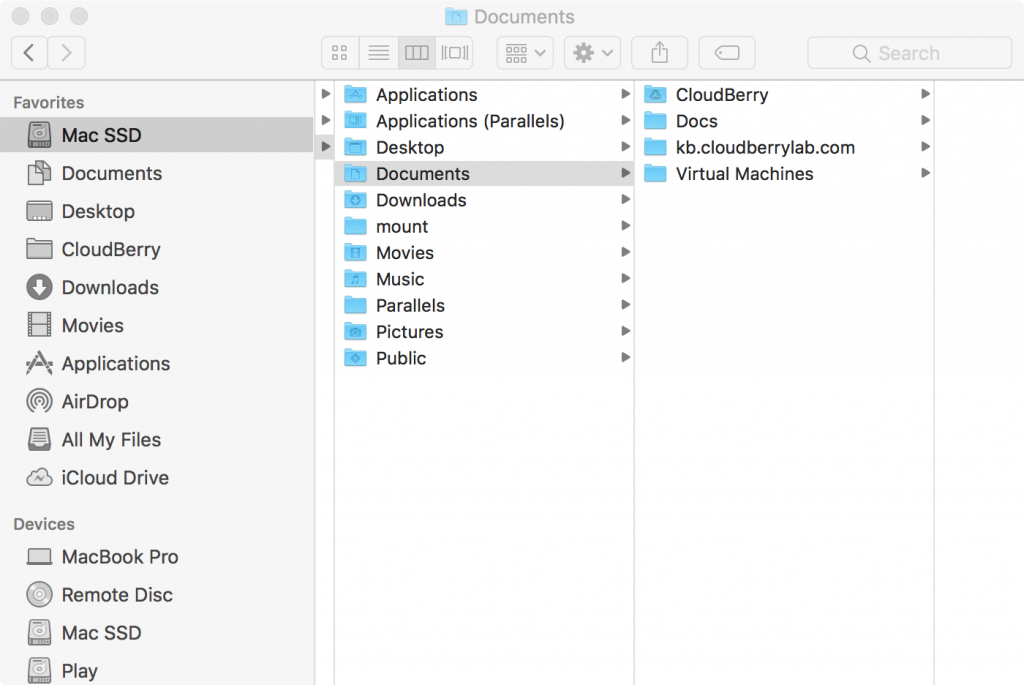Open the Play device in the sidebar
1024x685 pixels.
(x=82, y=670)
